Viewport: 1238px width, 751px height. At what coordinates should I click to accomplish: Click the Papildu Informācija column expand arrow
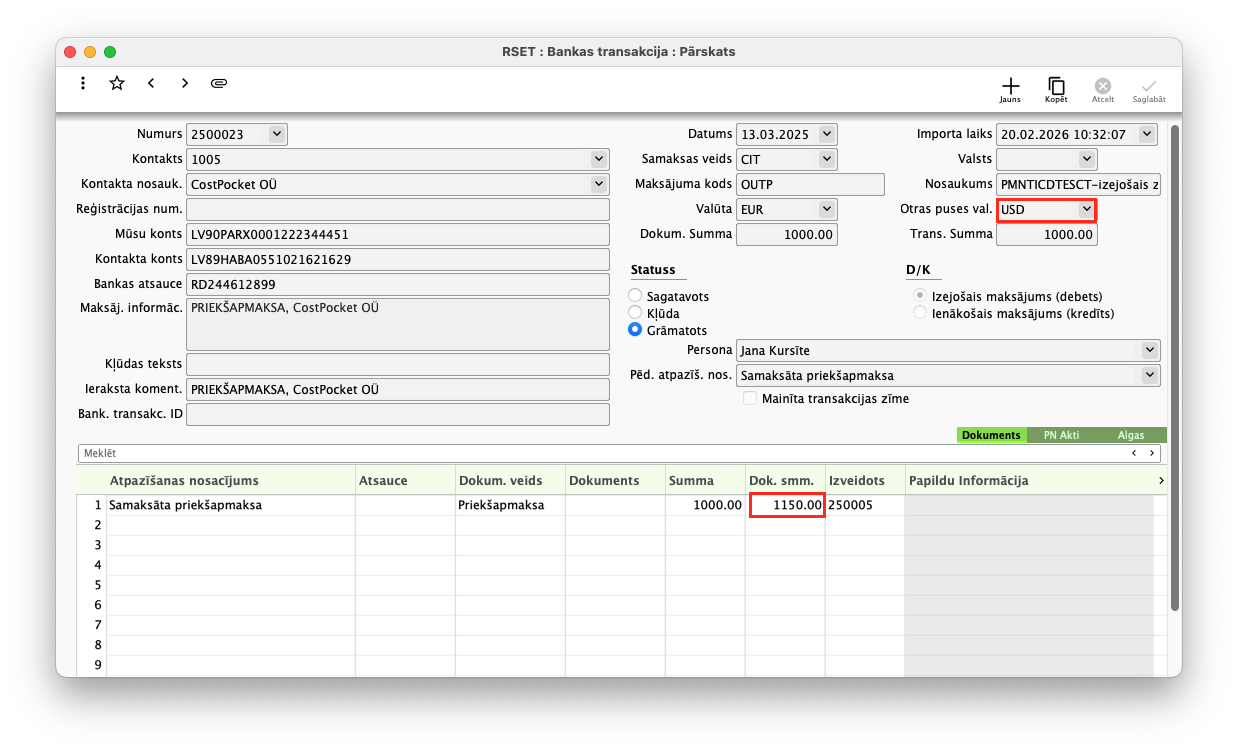pyautogui.click(x=1160, y=481)
